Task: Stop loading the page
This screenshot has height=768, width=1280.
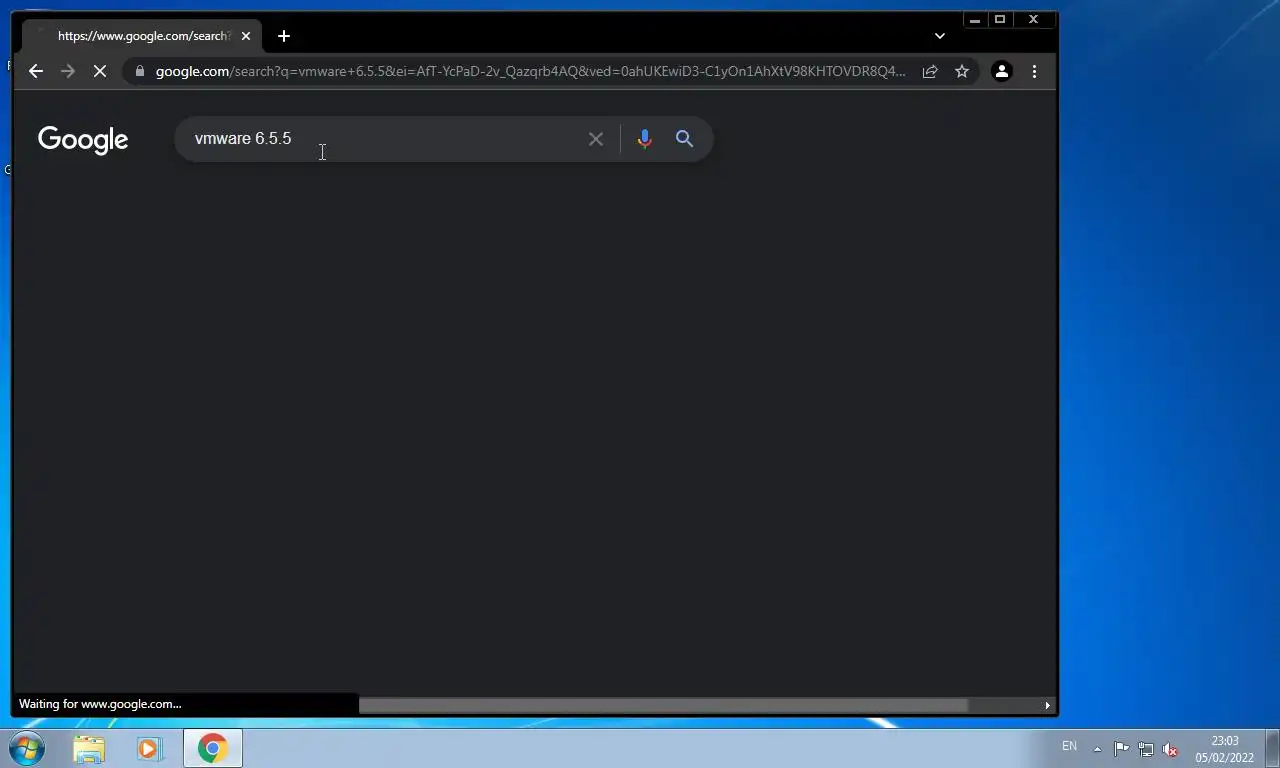Action: [x=100, y=71]
